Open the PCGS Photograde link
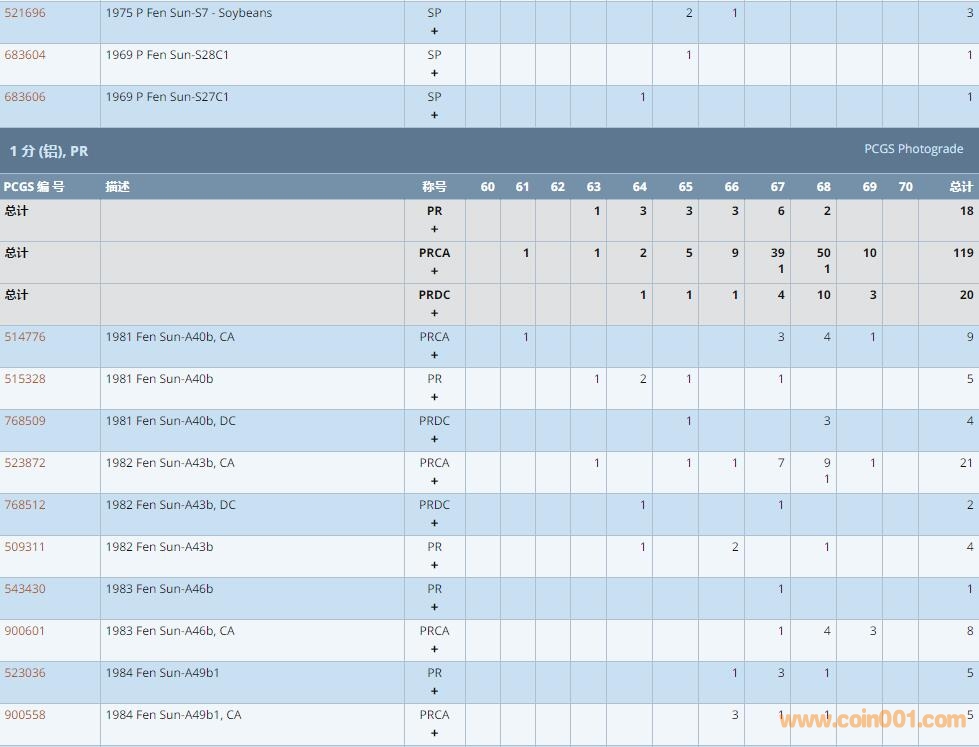979x747 pixels. (x=913, y=149)
